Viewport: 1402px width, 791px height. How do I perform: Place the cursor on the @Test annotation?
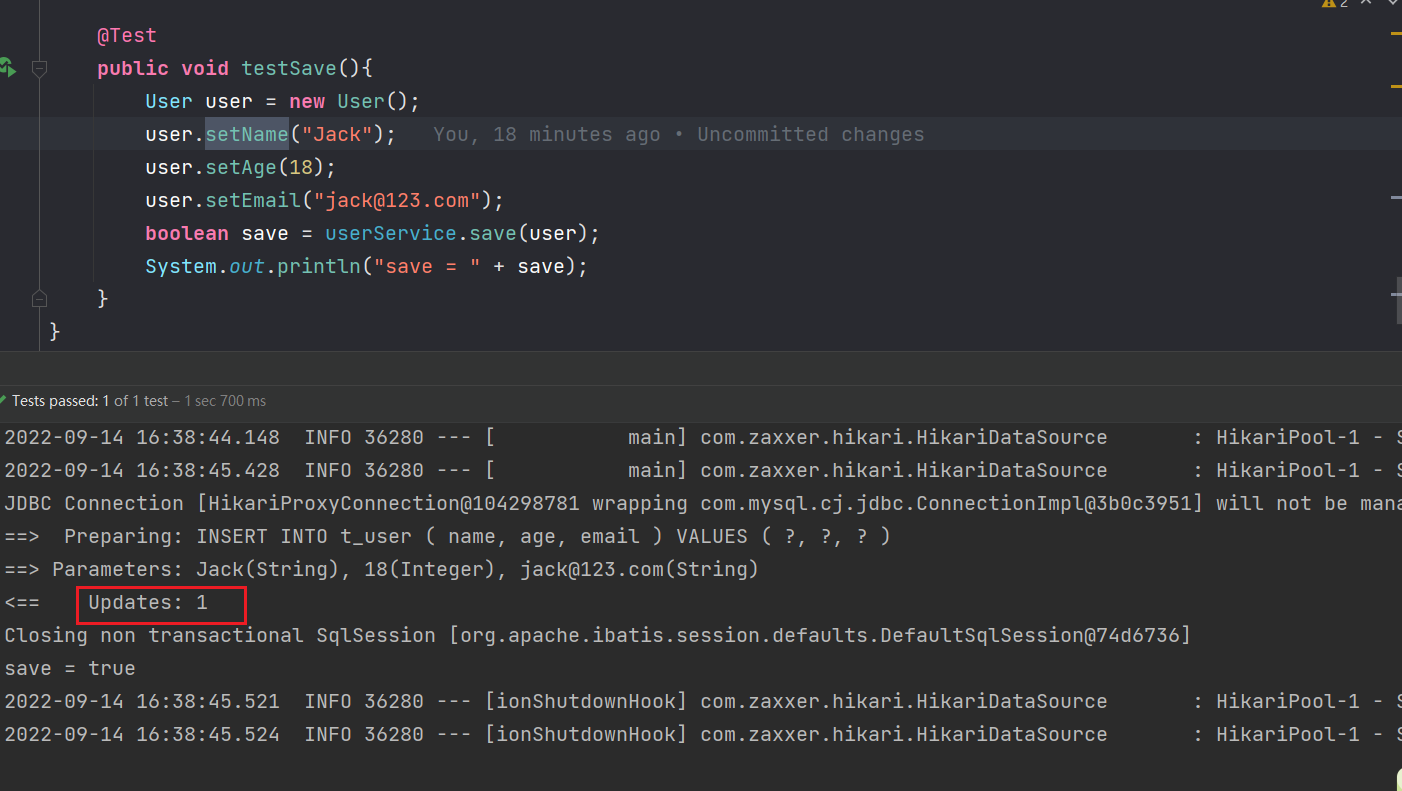pyautogui.click(x=126, y=35)
